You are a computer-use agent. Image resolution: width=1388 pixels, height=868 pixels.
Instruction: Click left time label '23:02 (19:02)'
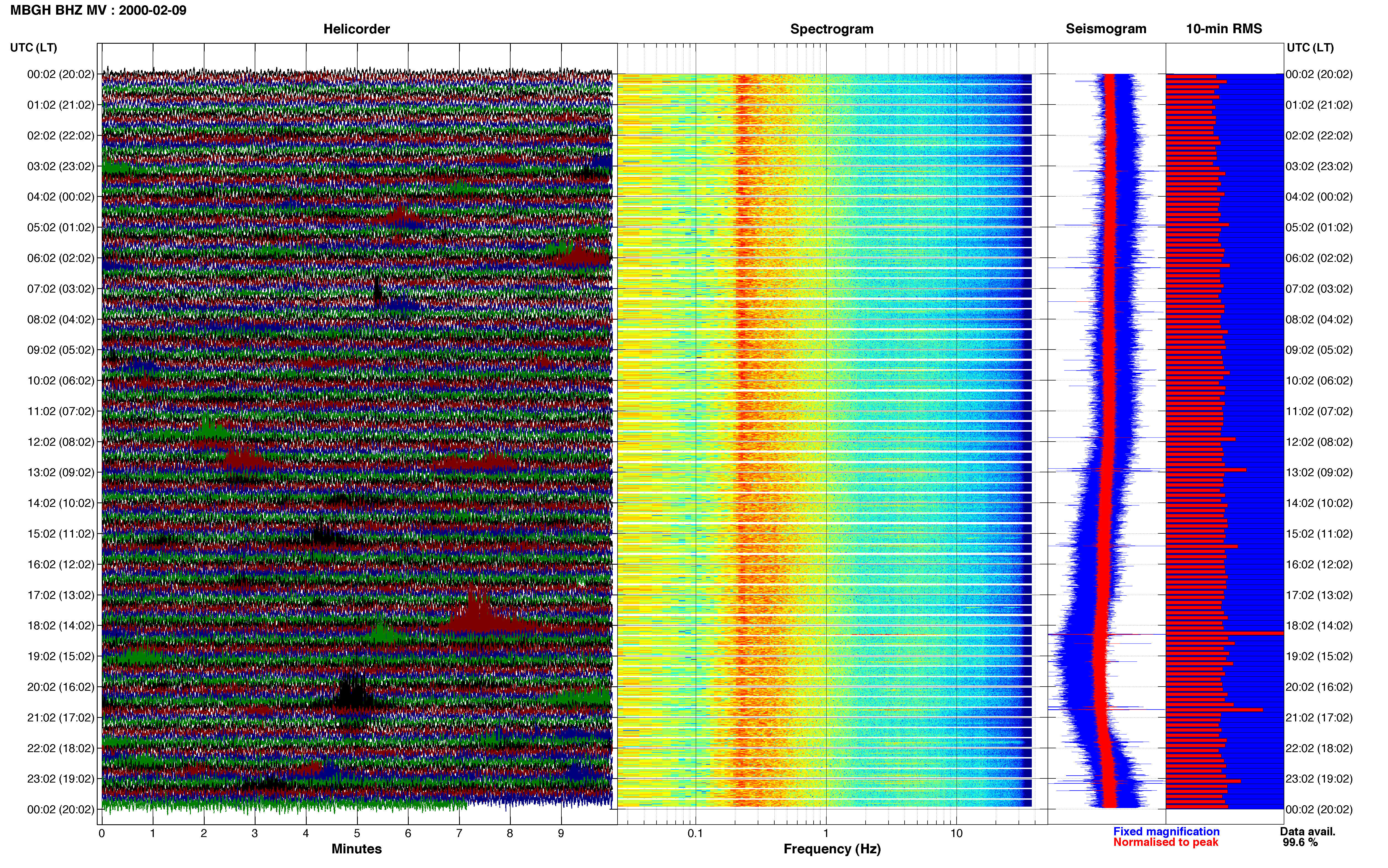(61, 779)
